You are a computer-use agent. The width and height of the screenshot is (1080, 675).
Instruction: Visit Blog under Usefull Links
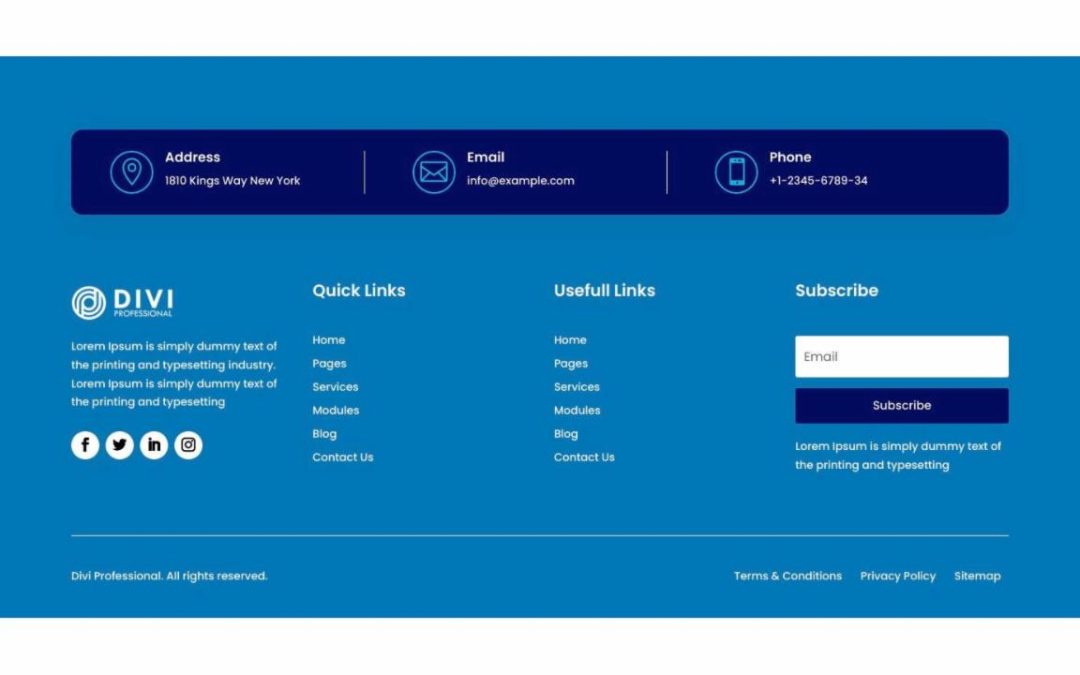pos(566,434)
